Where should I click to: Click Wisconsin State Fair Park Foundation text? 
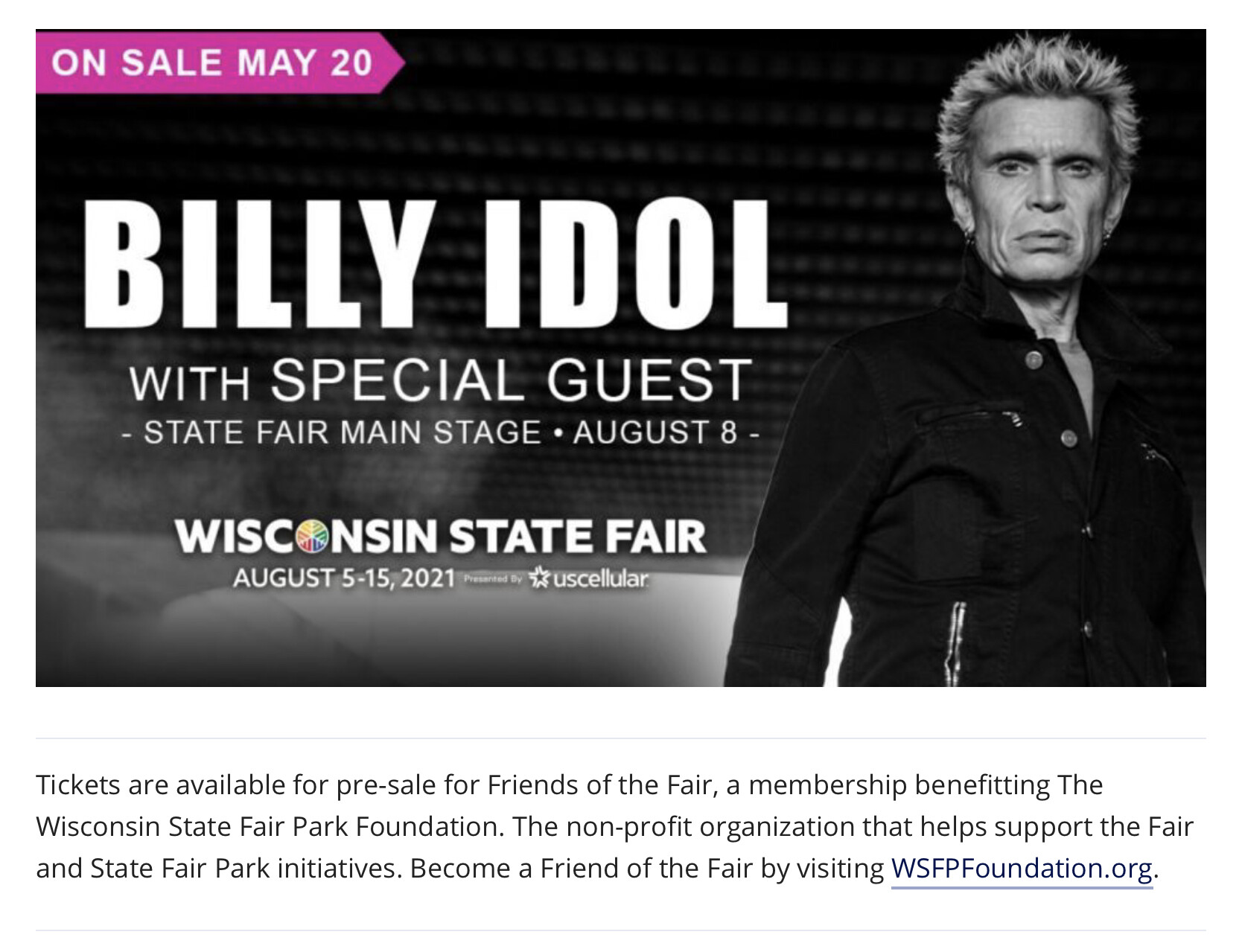268,827
